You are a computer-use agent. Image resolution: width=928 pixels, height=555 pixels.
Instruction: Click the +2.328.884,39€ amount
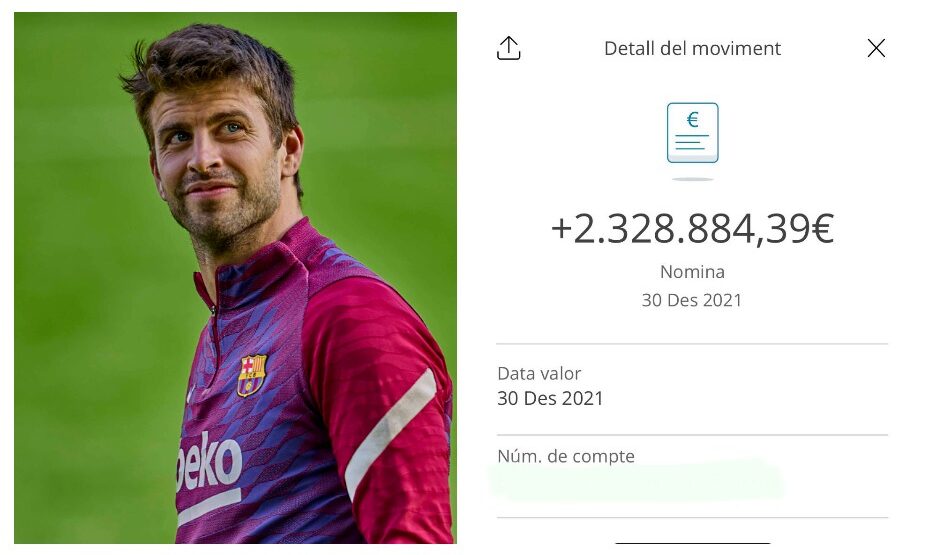[x=692, y=229]
